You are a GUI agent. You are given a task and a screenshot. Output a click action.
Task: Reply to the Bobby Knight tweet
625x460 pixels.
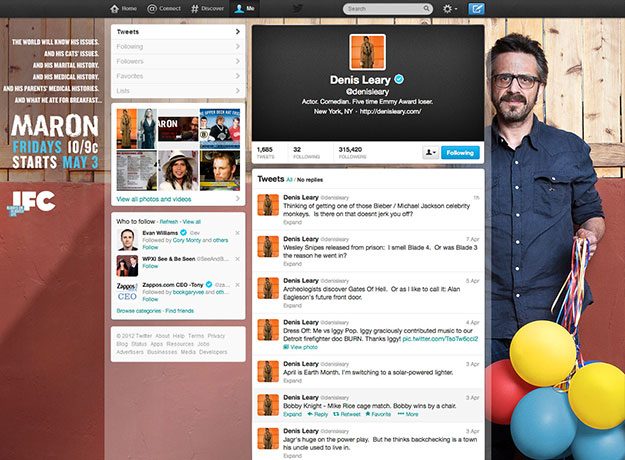[318, 414]
